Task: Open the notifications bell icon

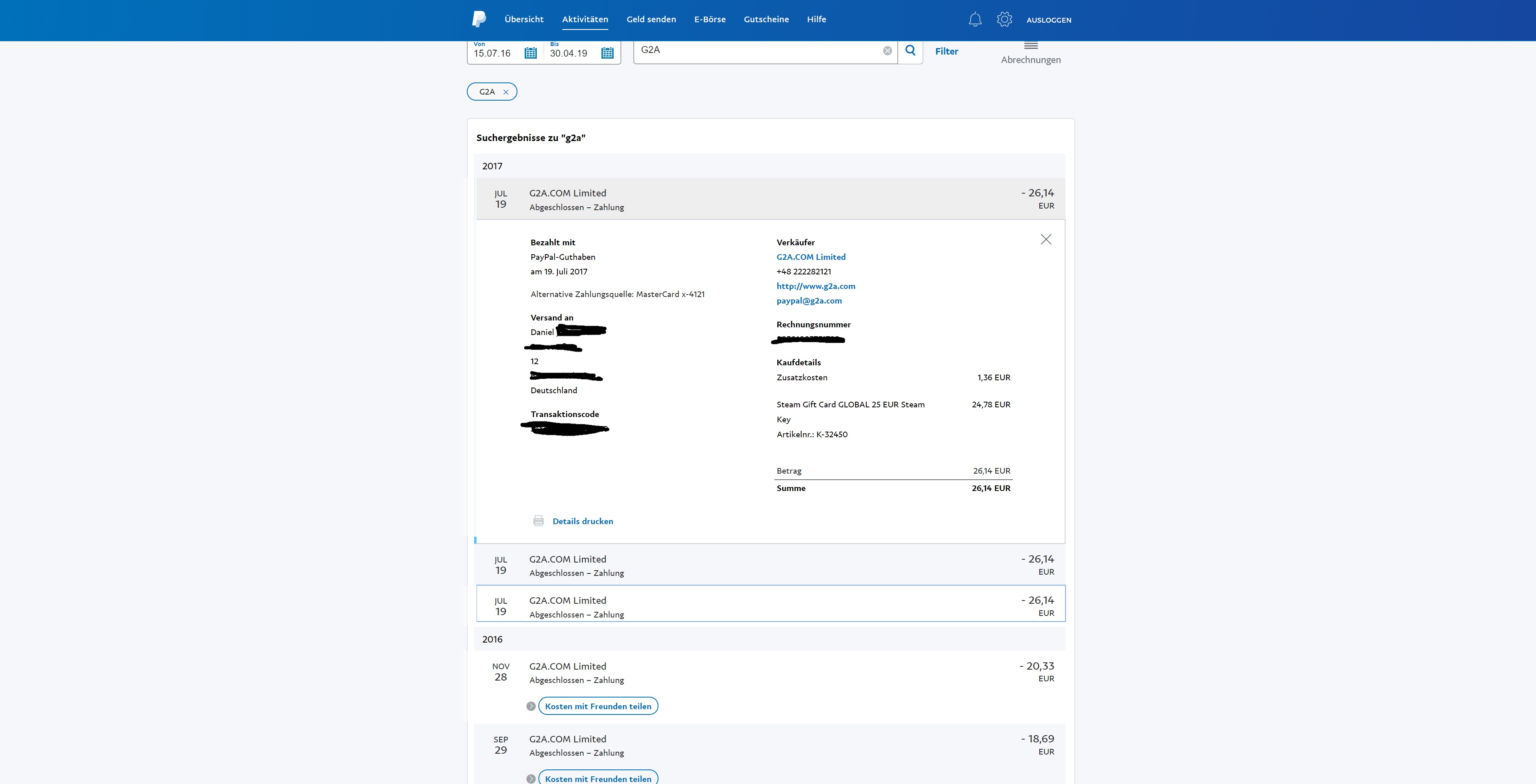Action: (x=975, y=20)
